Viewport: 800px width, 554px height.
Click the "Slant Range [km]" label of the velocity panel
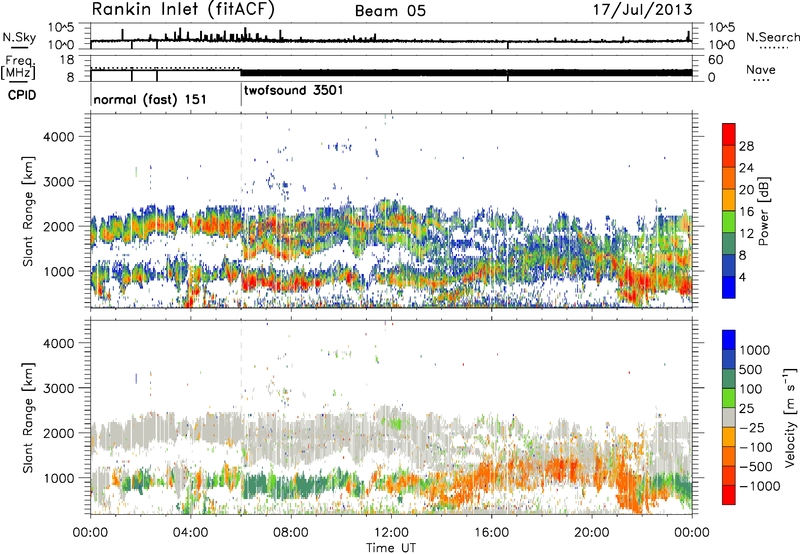(29, 417)
